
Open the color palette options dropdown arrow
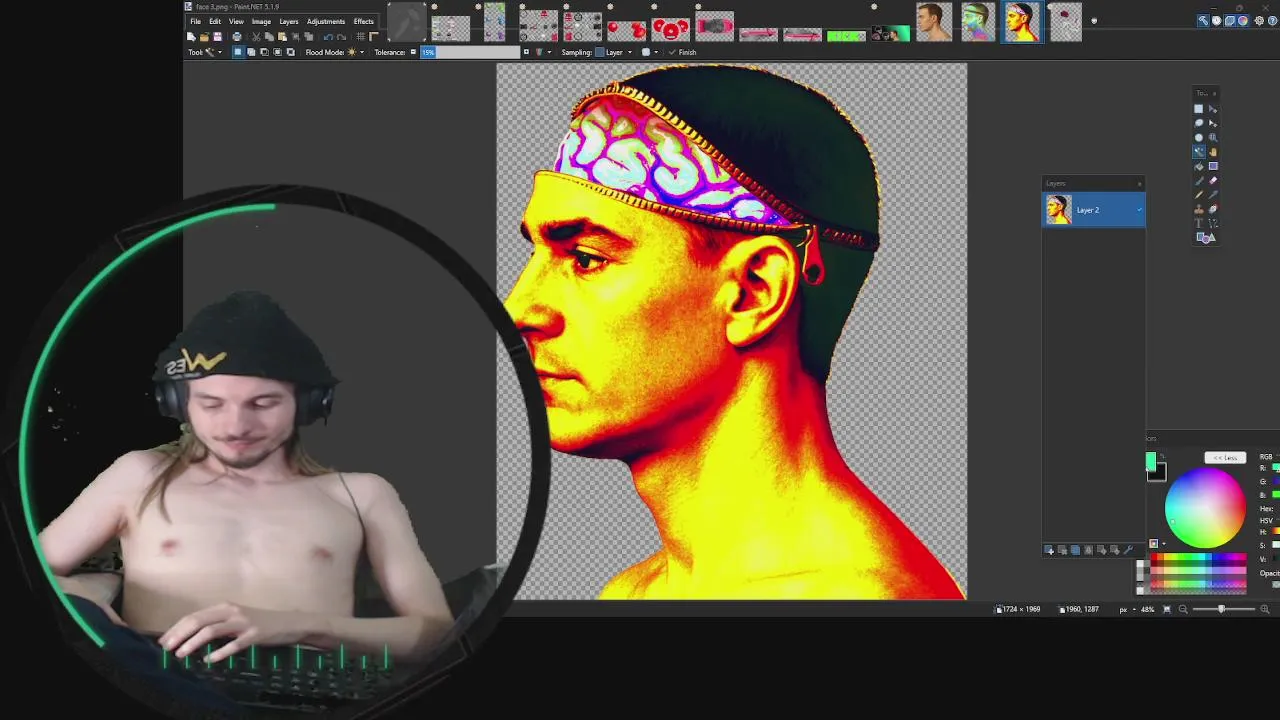(x=1164, y=544)
